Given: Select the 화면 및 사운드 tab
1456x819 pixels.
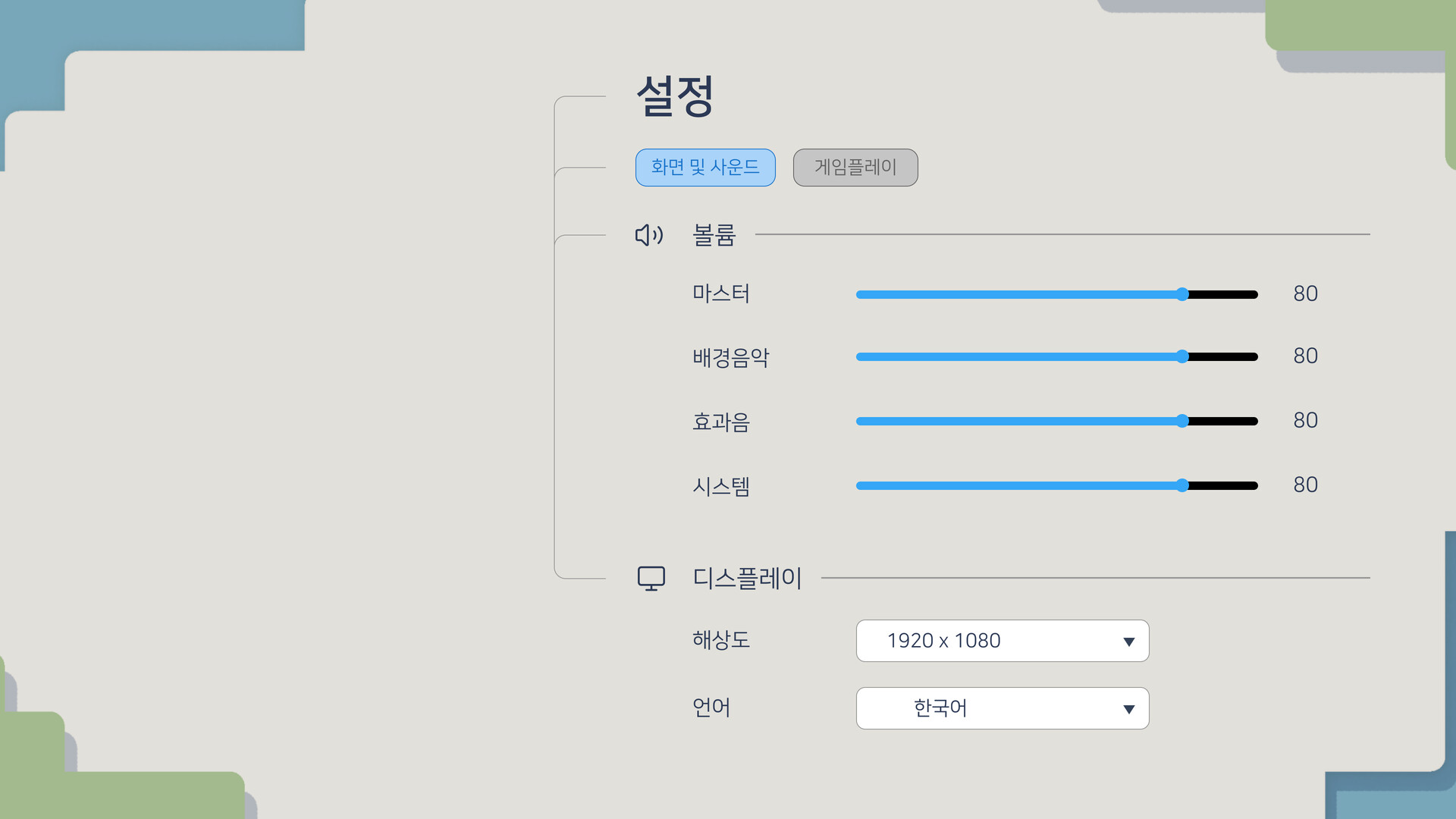Looking at the screenshot, I should (705, 168).
